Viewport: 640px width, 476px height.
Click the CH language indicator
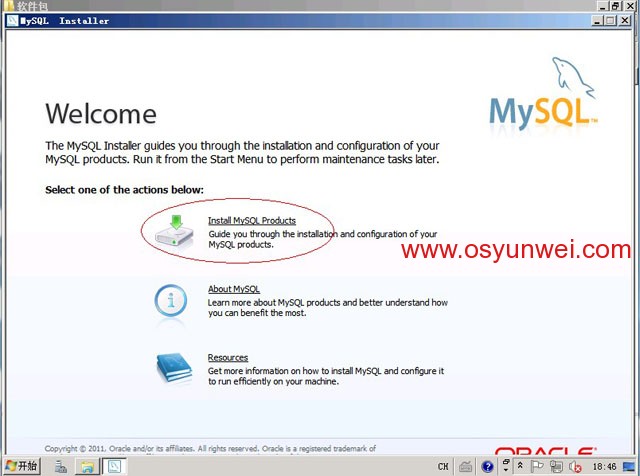coord(443,466)
